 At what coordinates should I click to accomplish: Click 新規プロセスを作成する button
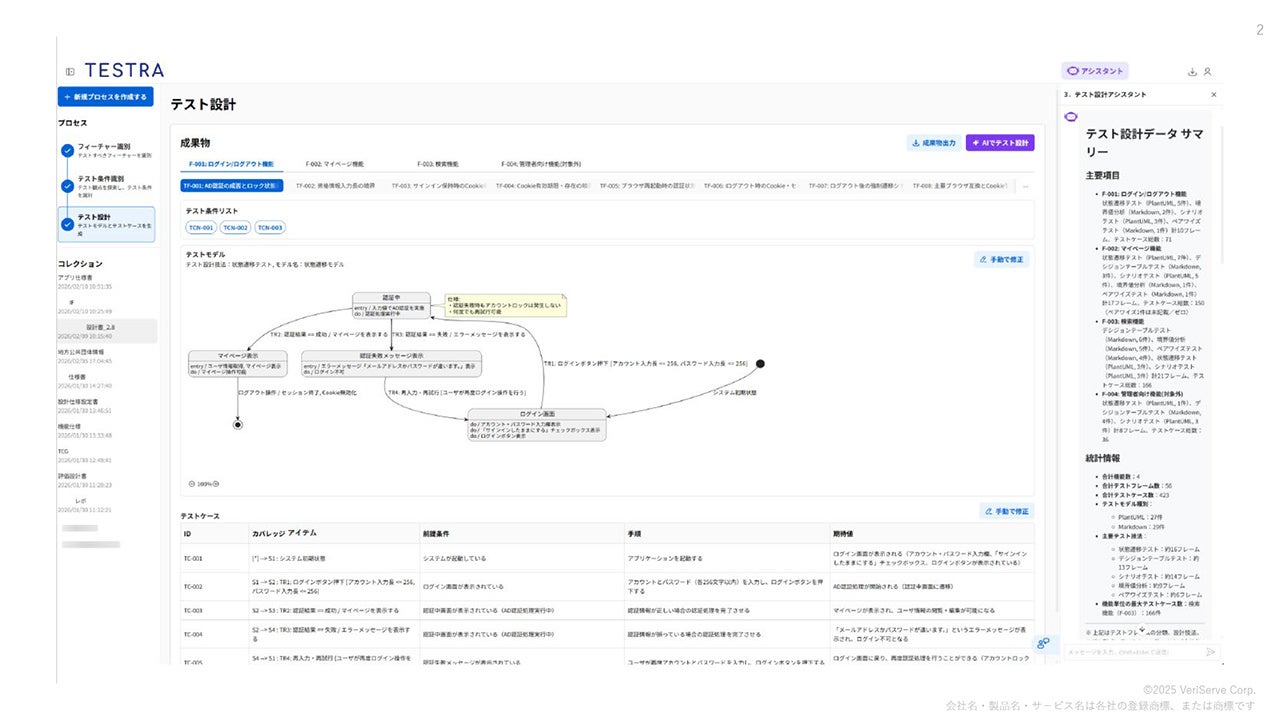(x=105, y=97)
